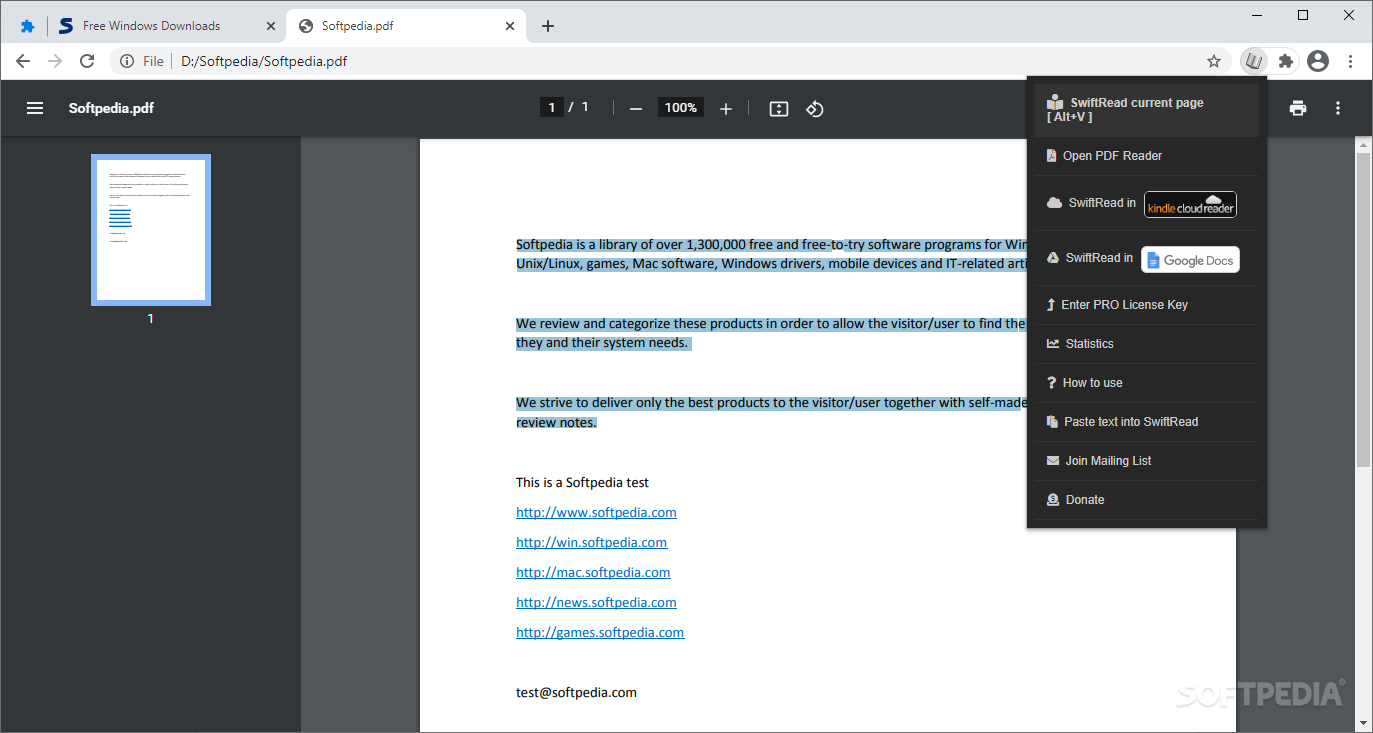This screenshot has height=733, width=1373.
Task: Click the scrollbar up arrow
Action: [1363, 145]
